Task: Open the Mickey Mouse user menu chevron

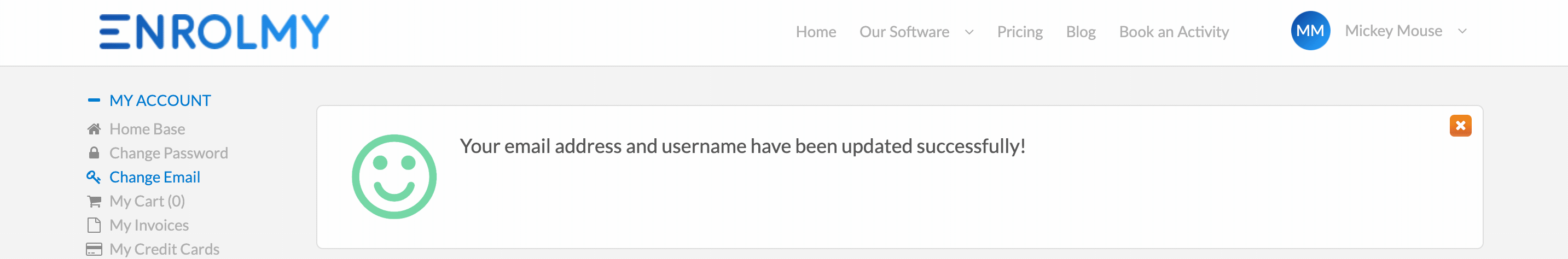Action: [1462, 31]
